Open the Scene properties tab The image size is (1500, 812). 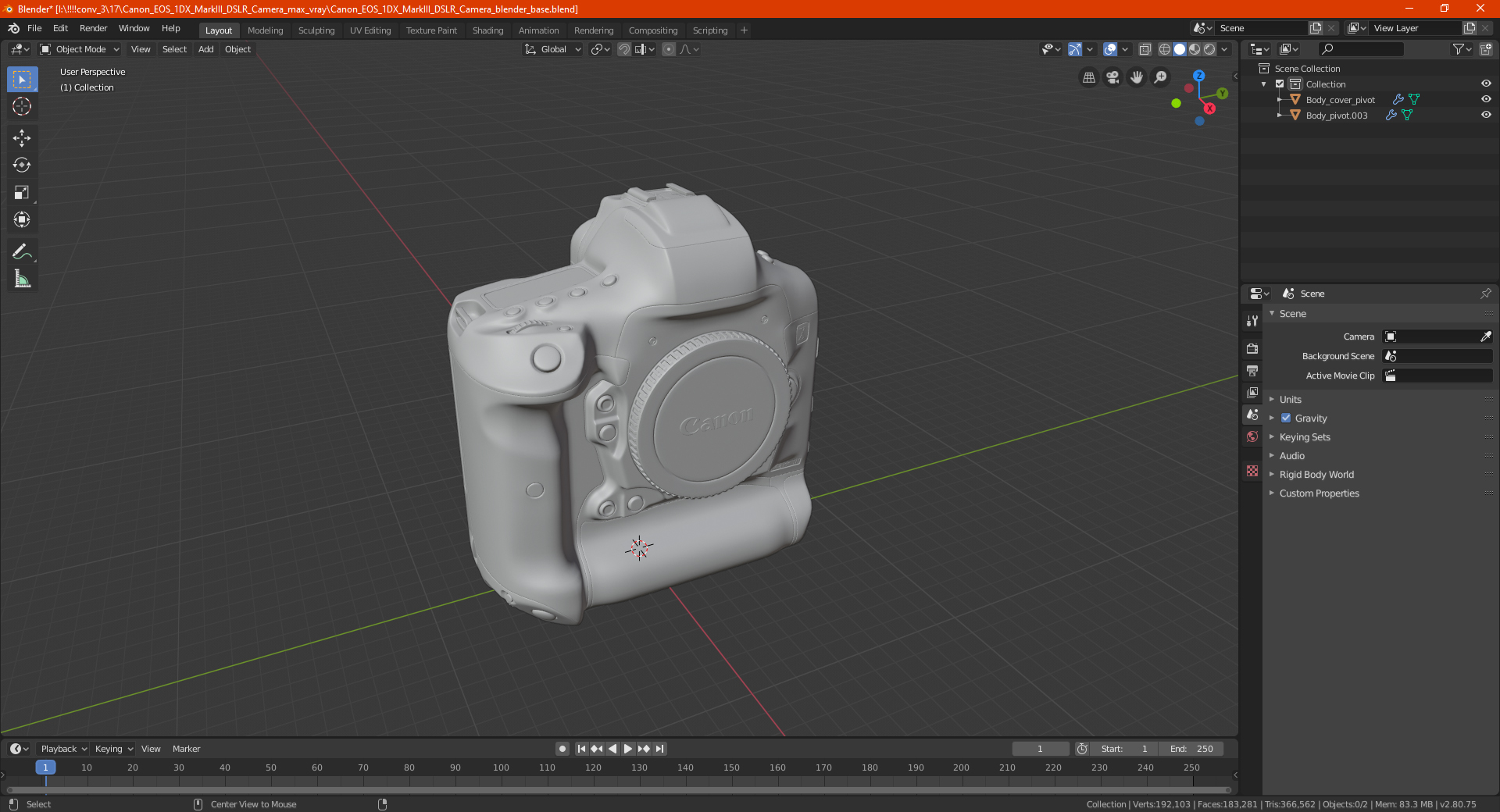click(1252, 415)
